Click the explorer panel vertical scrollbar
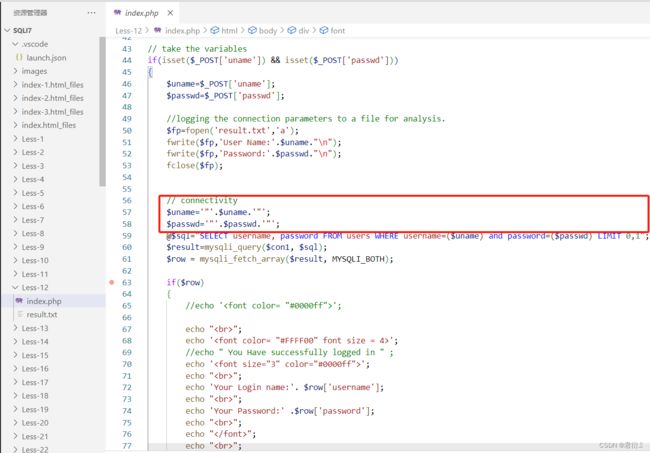Viewport: 650px width, 453px height. [x=102, y=112]
